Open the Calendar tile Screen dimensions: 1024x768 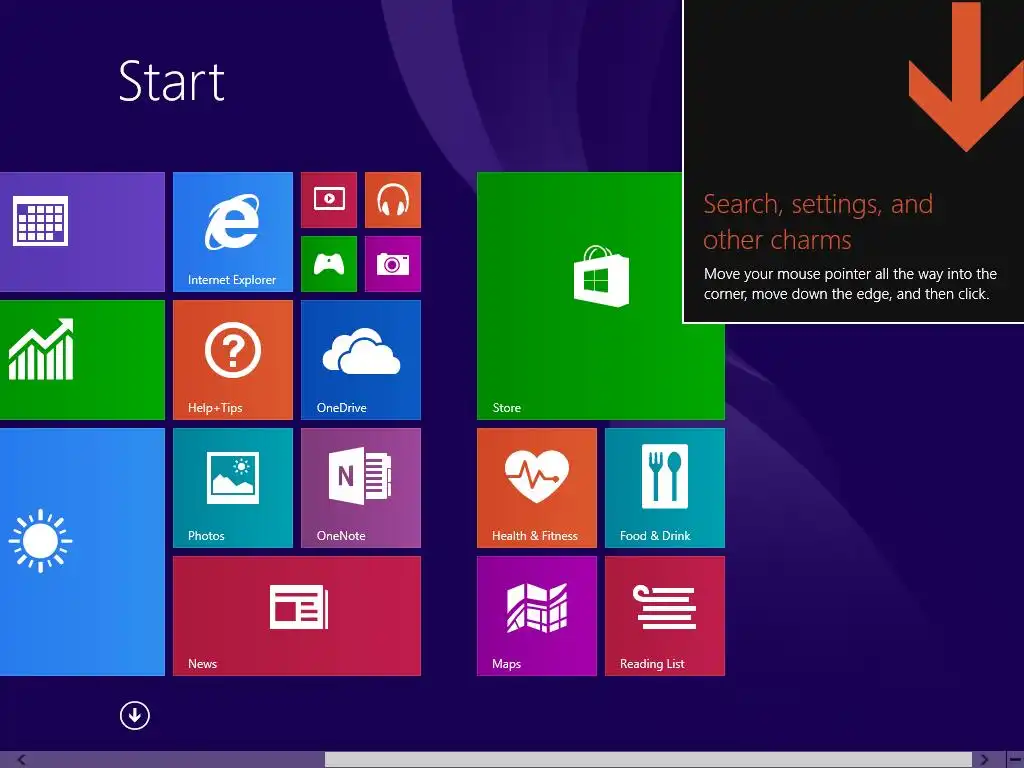pos(82,232)
